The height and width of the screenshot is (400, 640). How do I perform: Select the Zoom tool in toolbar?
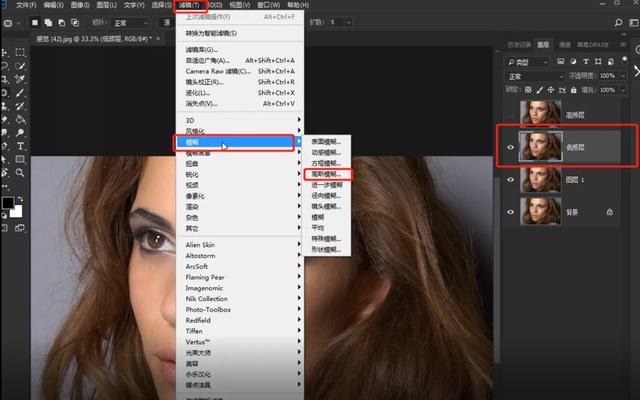click(20, 173)
